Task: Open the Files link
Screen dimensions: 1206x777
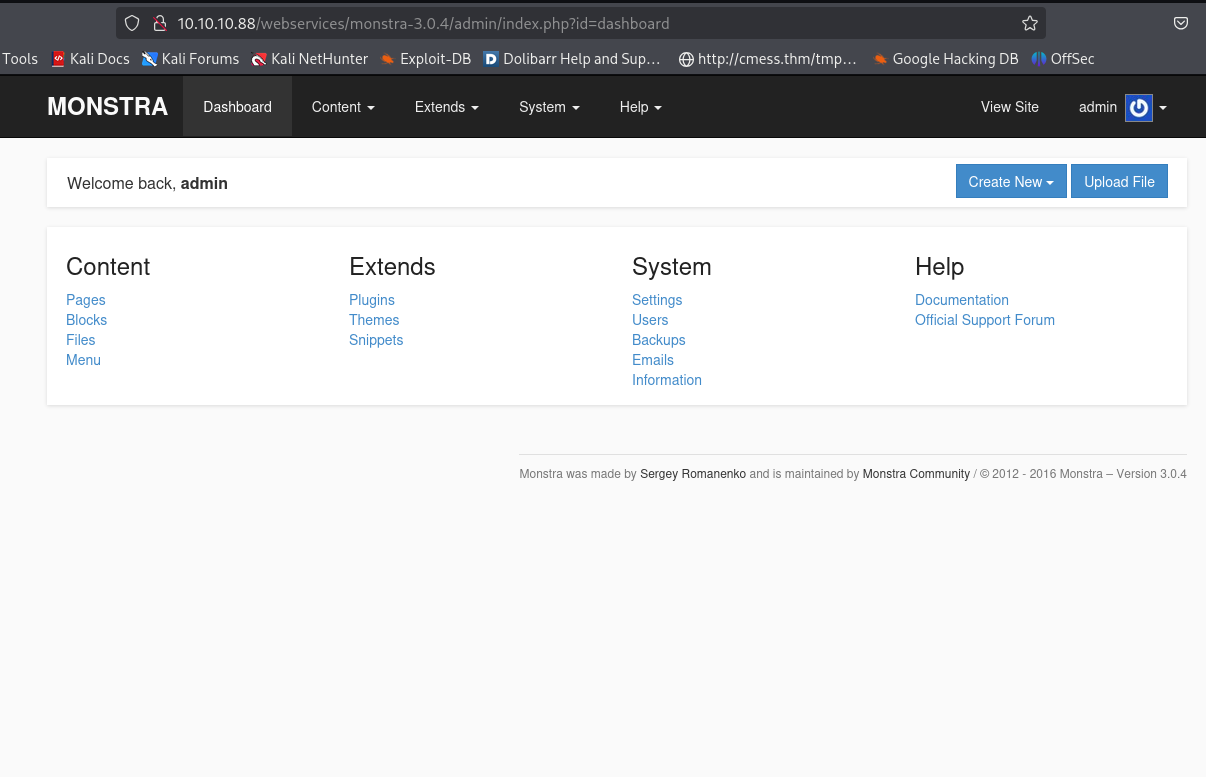Action: pos(81,340)
